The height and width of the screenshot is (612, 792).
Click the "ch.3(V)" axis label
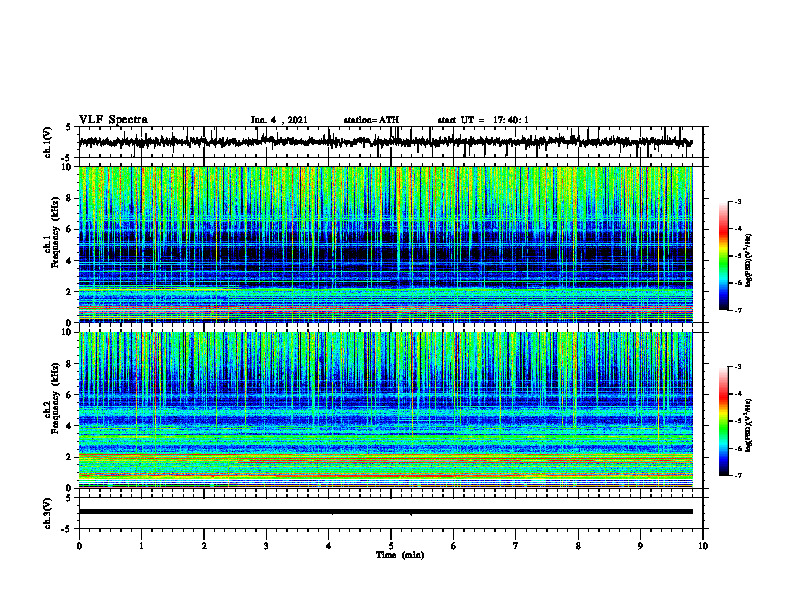(x=48, y=513)
